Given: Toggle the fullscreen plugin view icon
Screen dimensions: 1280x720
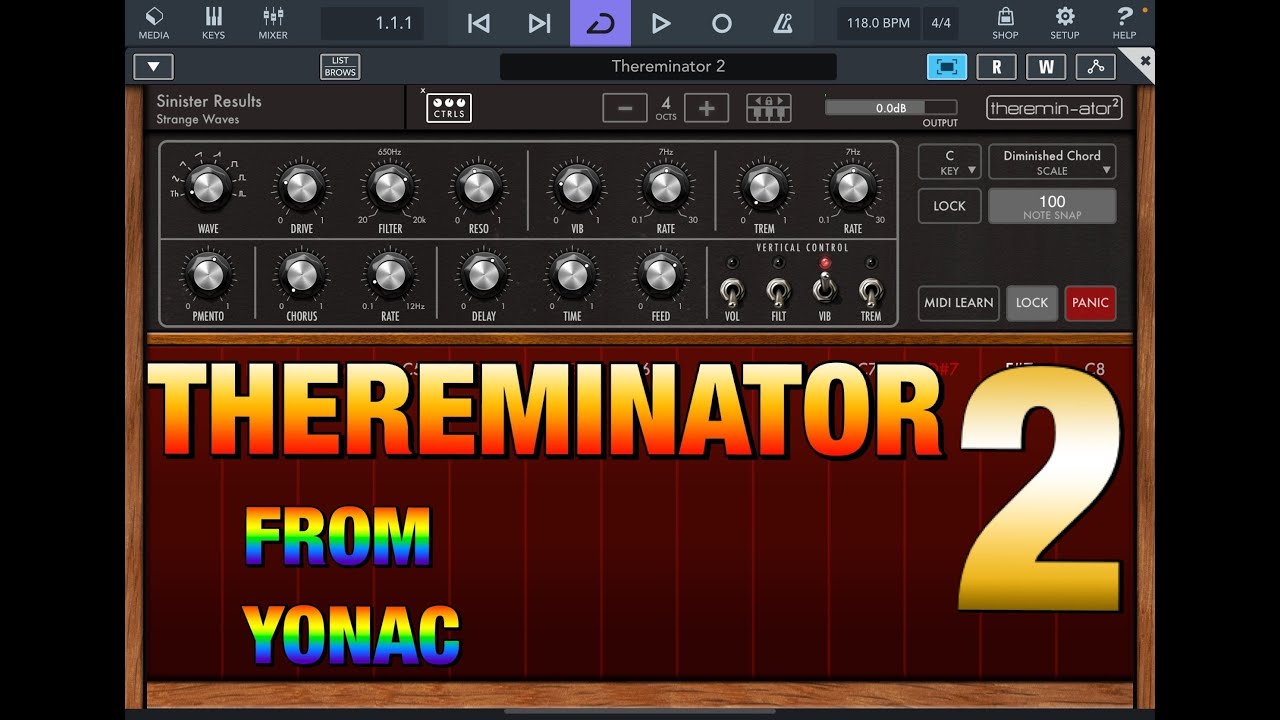Looking at the screenshot, I should click(947, 67).
